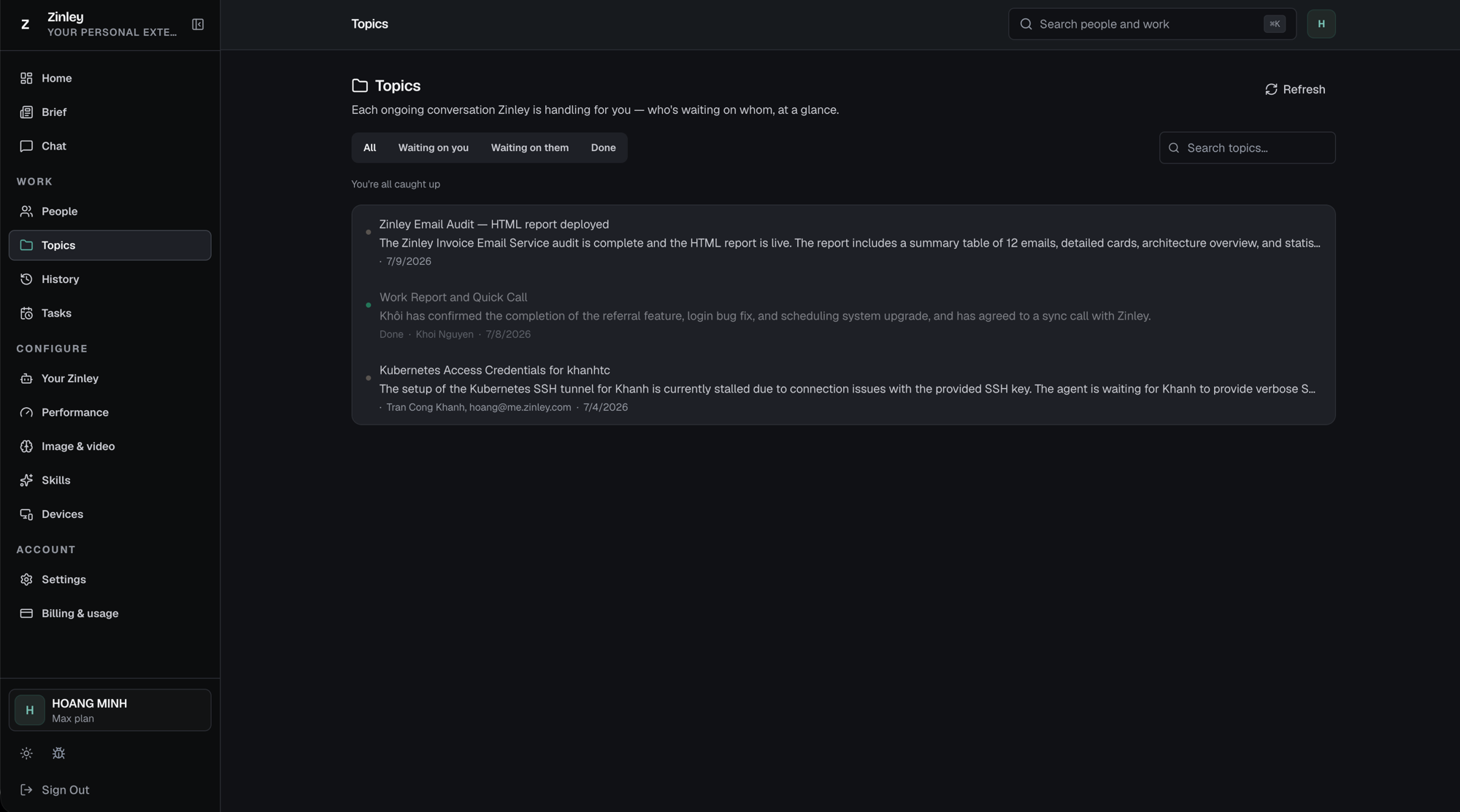Click the date 7/8/2026
The width and height of the screenshot is (1460, 812).
[508, 334]
